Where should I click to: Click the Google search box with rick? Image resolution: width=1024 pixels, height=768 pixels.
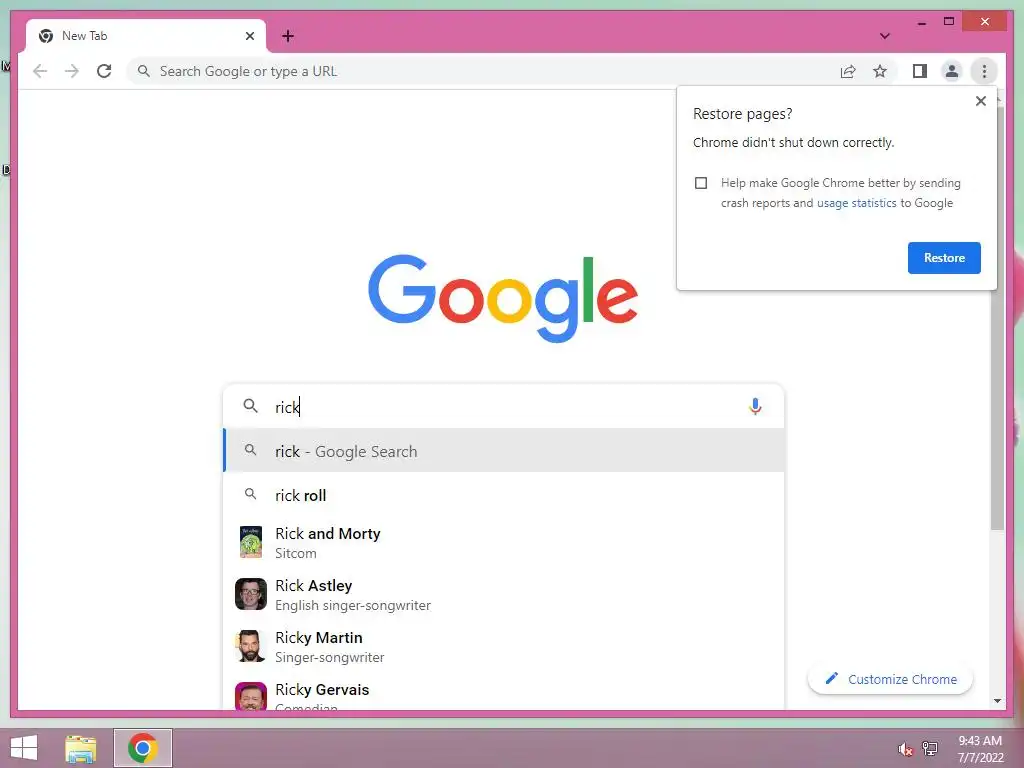pyautogui.click(x=503, y=406)
